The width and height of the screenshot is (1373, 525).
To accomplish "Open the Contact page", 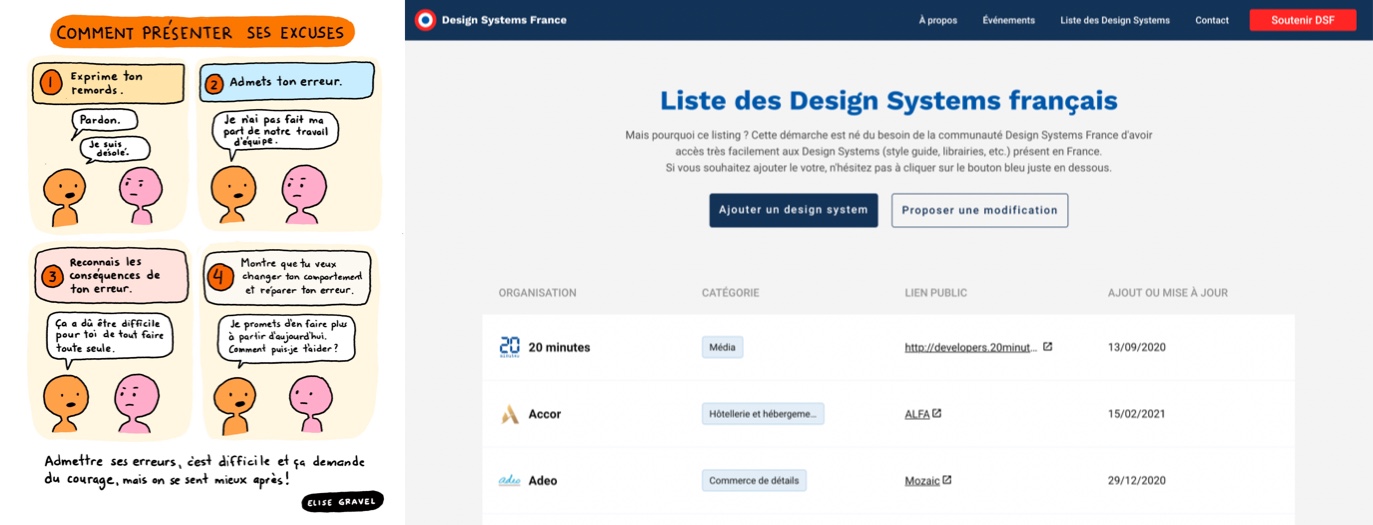I will 1211,20.
